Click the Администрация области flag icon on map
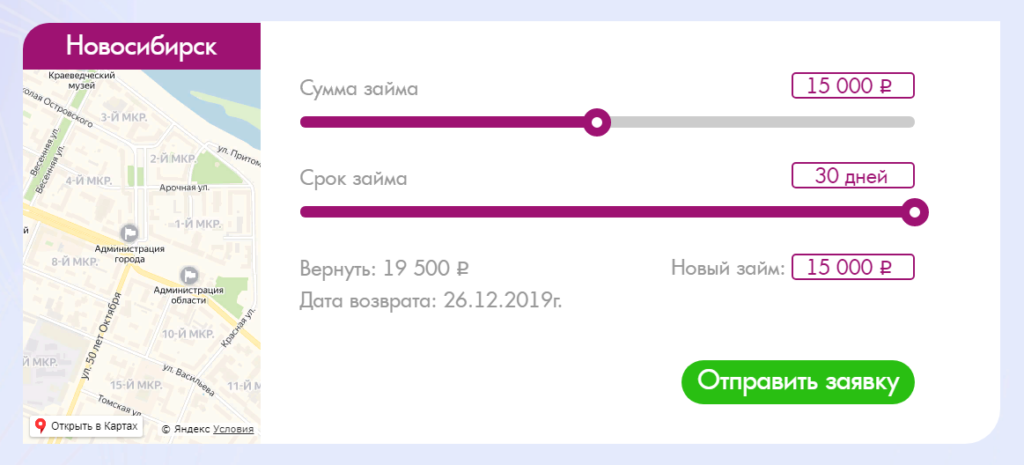The height and width of the screenshot is (465, 1024). tap(188, 274)
